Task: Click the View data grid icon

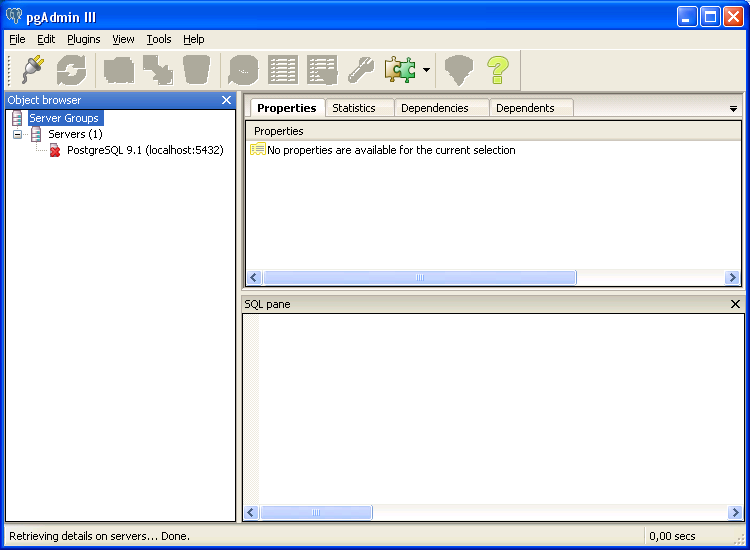Action: 283,70
